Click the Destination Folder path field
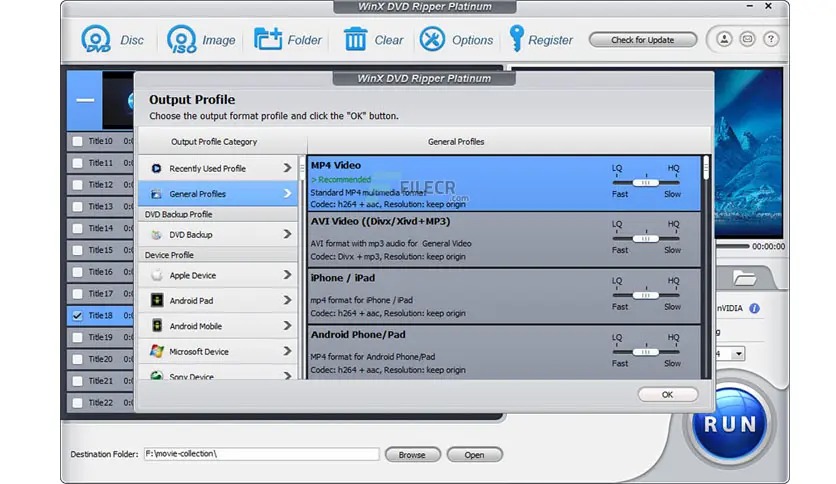Screen dimensions: 836x484 pyautogui.click(x=261, y=454)
